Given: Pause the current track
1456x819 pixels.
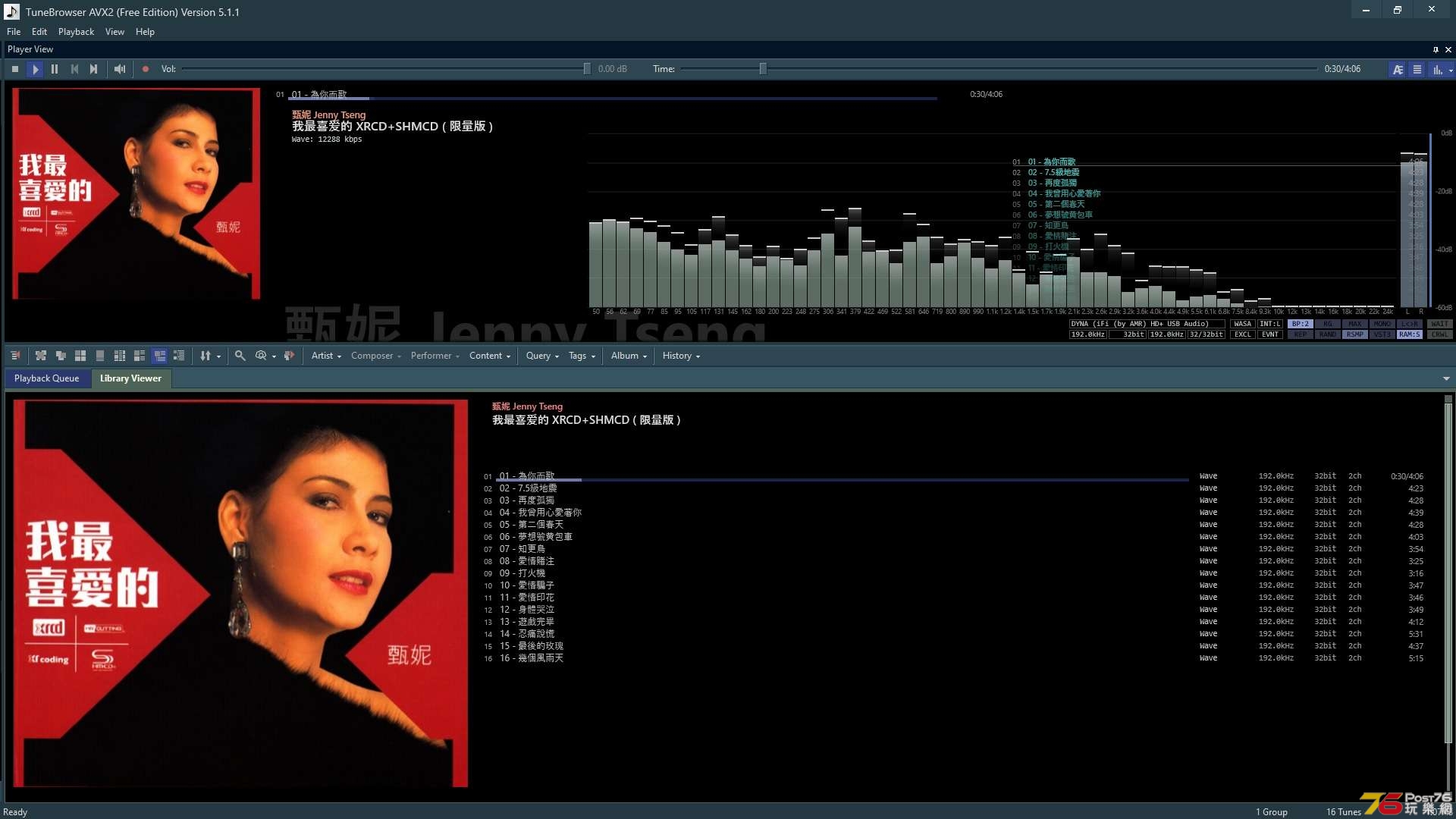Looking at the screenshot, I should click(55, 69).
